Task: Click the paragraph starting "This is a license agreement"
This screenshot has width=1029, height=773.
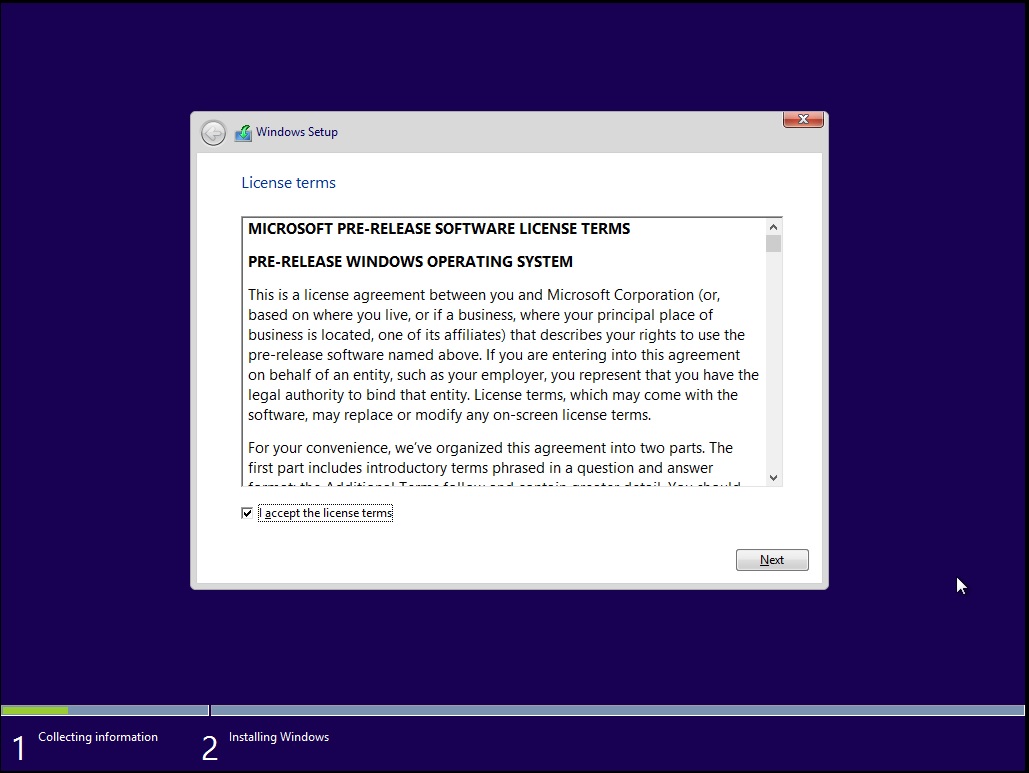Action: [503, 355]
